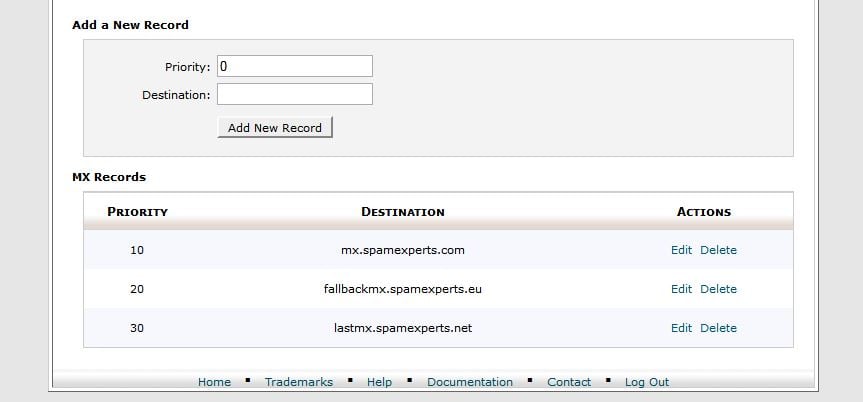Viewport: 863px width, 402px height.
Task: Edit the mx.spamexperts.com record
Action: pyautogui.click(x=681, y=250)
